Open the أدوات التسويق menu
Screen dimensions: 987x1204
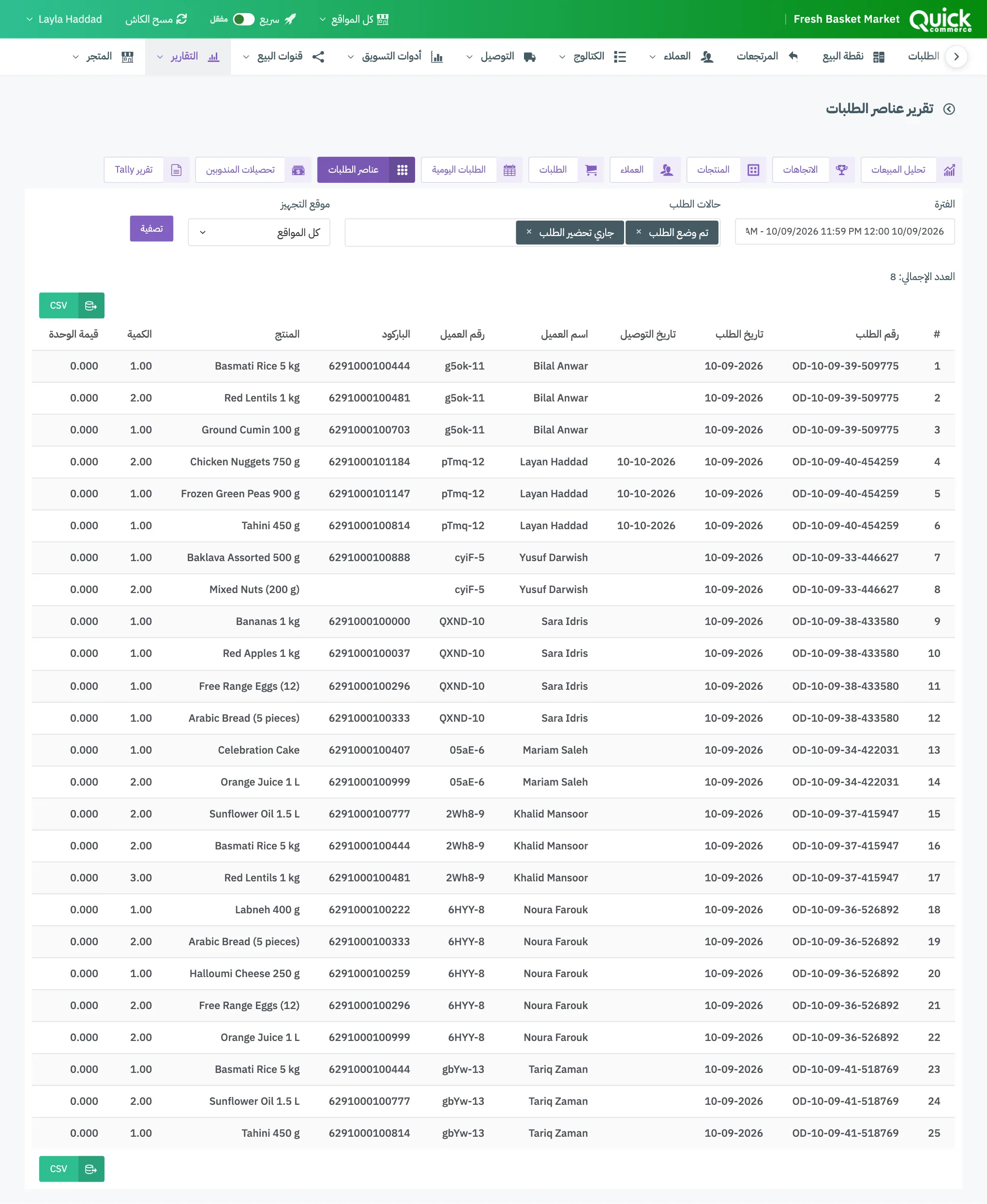[x=395, y=56]
